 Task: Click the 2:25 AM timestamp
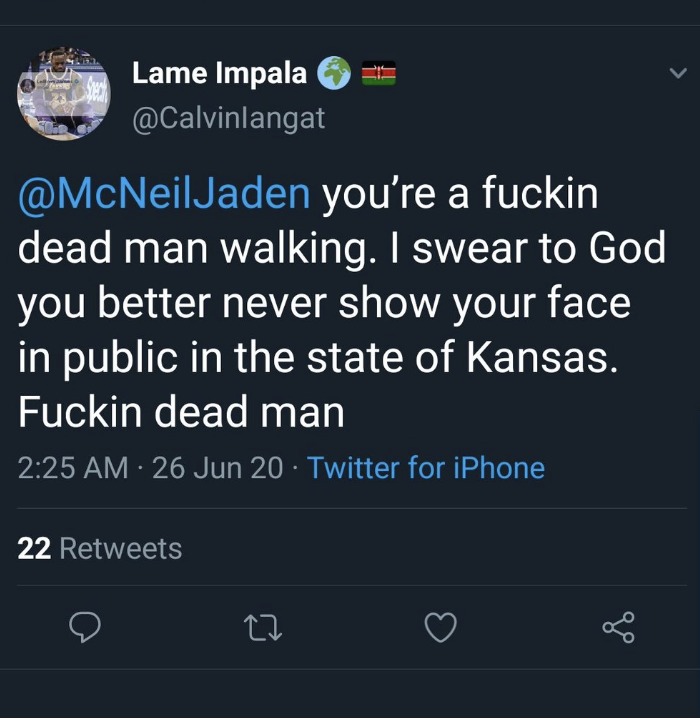click(x=73, y=468)
